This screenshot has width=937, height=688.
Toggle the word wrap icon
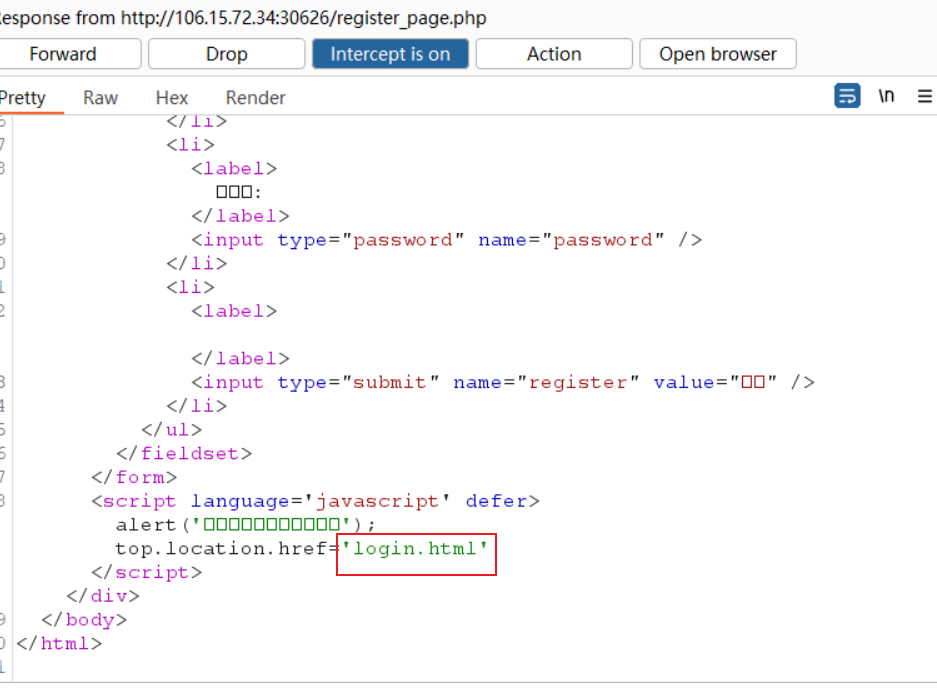(x=847, y=96)
